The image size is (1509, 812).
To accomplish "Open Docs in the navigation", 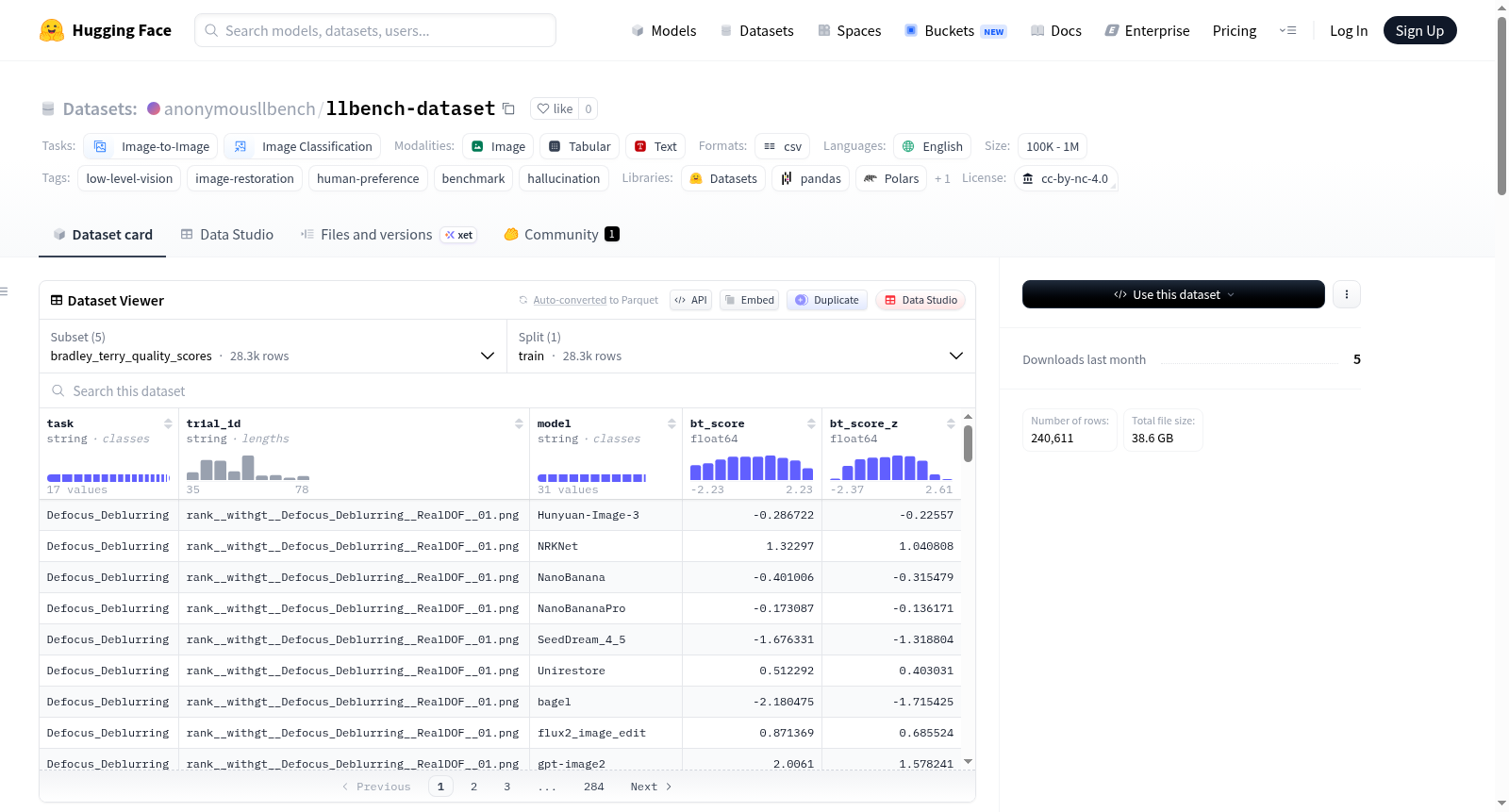I will coord(1056,30).
